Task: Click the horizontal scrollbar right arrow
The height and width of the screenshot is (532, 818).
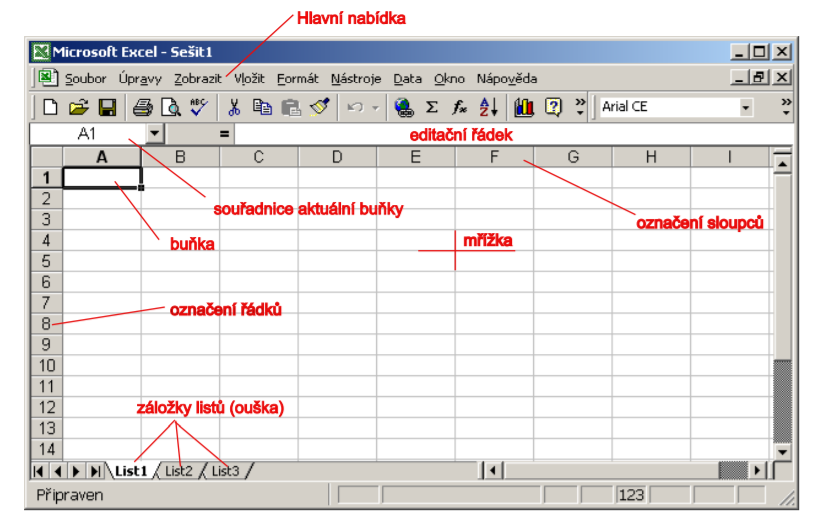Action: (x=756, y=471)
